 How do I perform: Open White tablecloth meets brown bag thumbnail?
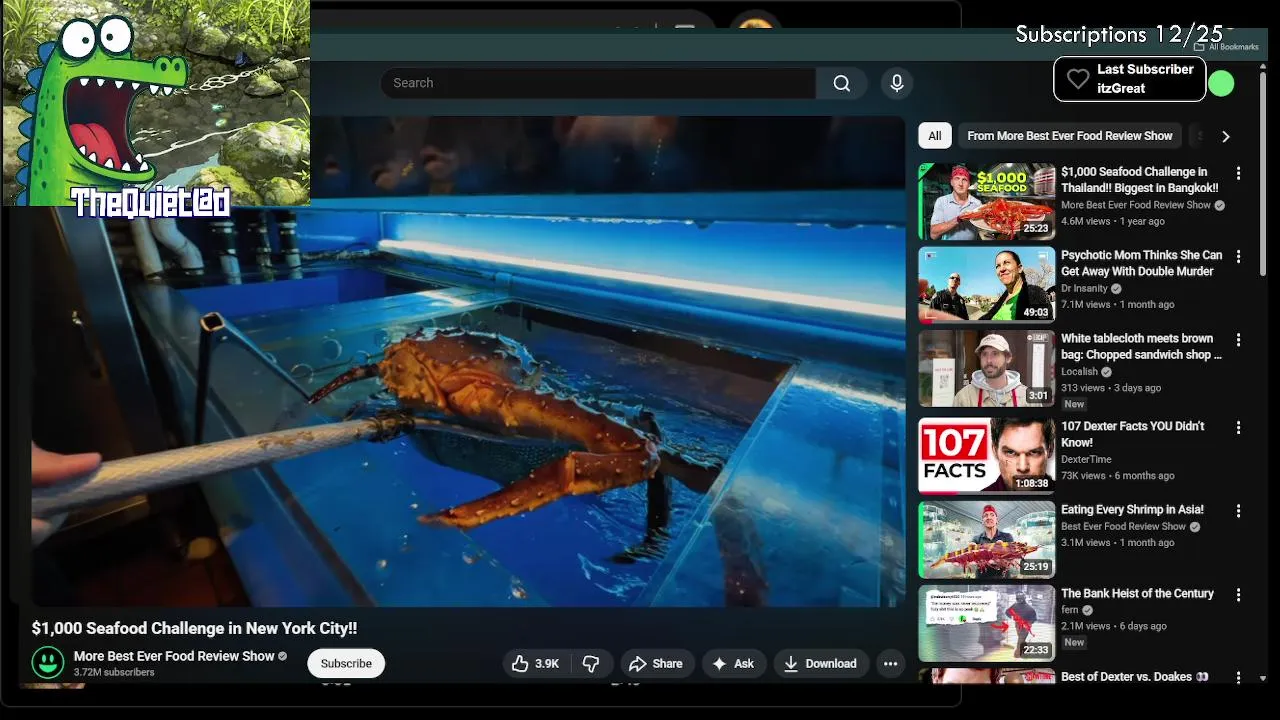click(x=987, y=368)
